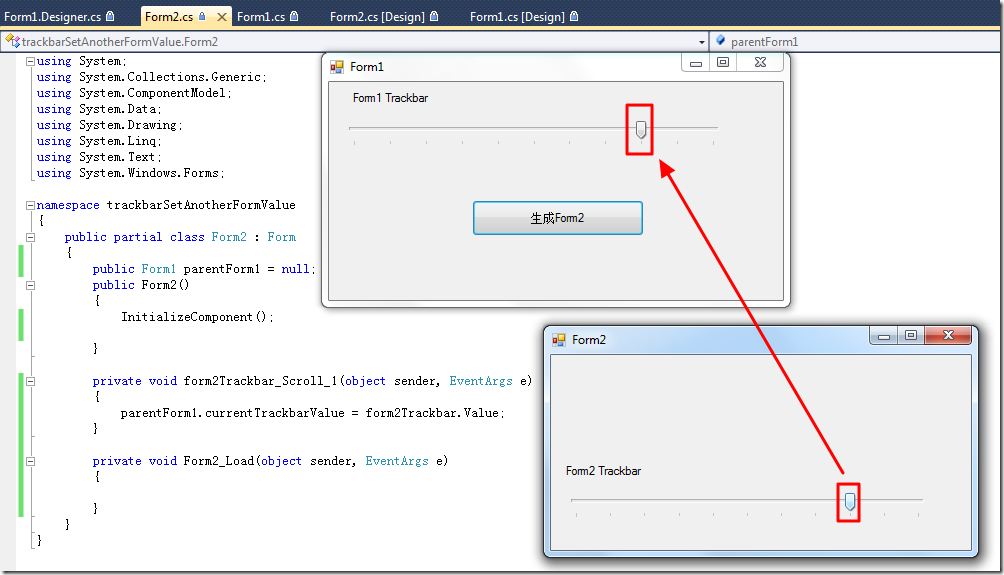1004x575 pixels.
Task: Click the Form1 window title text
Action: [367, 67]
